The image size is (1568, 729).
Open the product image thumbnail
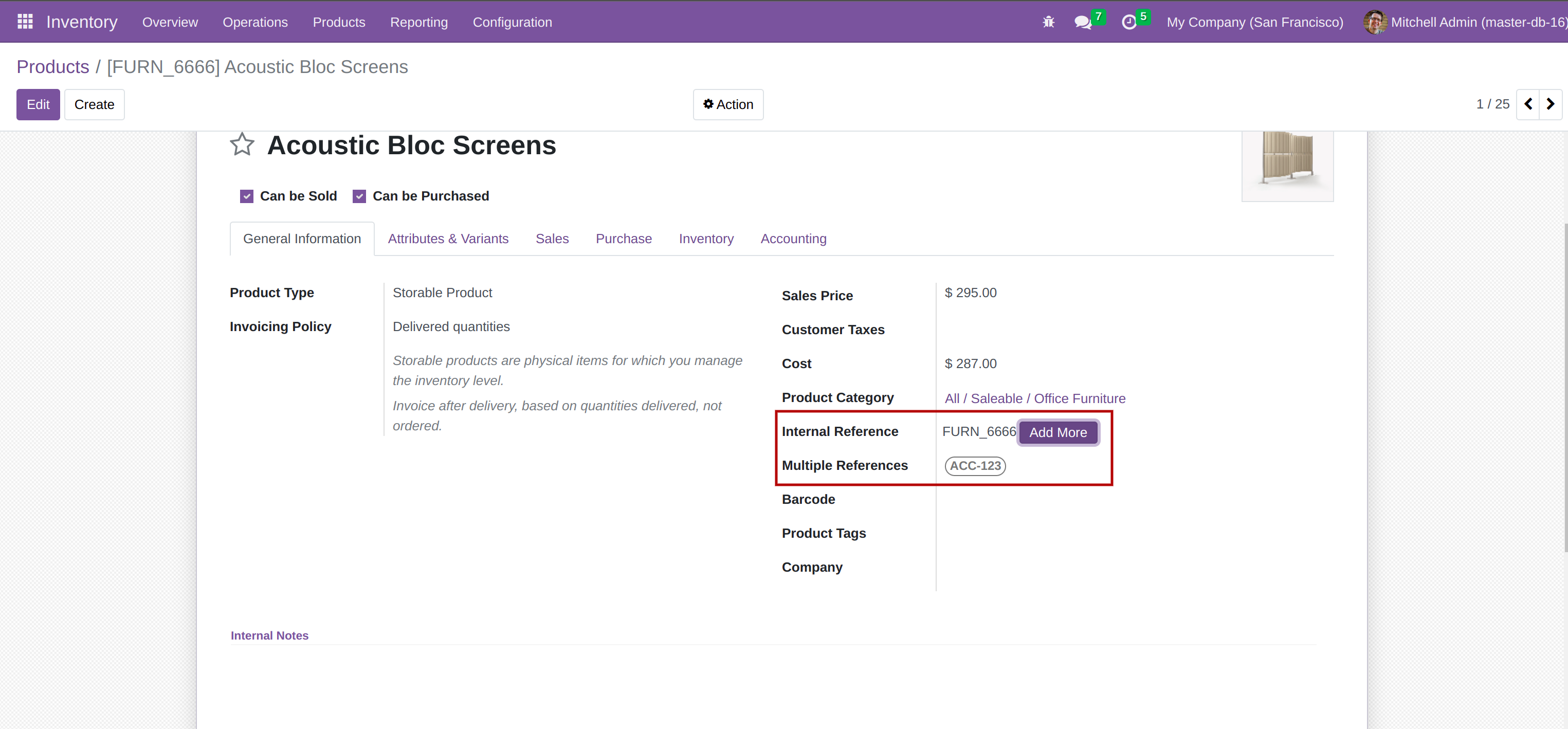[1287, 165]
